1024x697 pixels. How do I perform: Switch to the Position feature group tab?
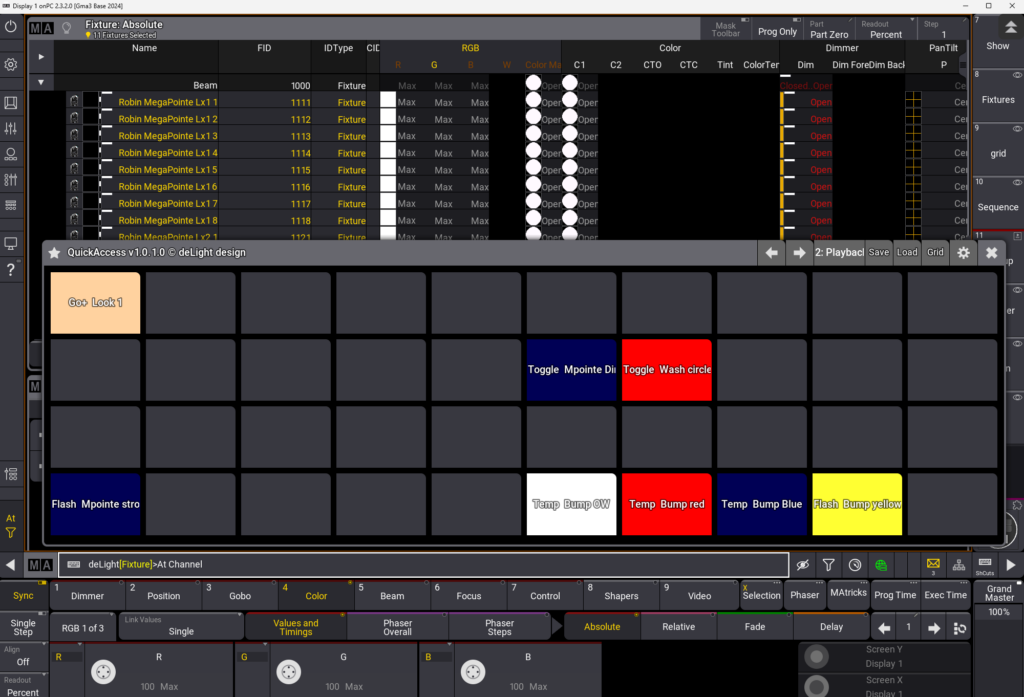click(163, 595)
